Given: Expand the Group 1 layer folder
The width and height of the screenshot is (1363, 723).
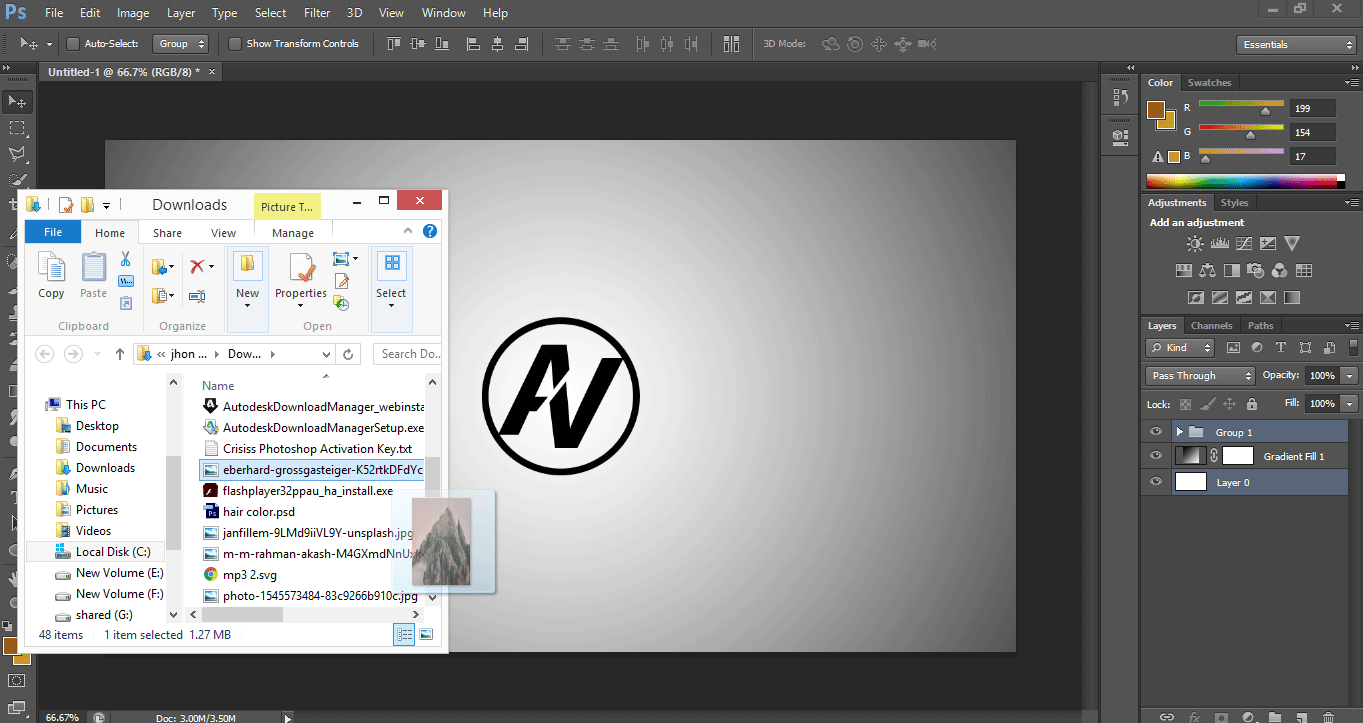Looking at the screenshot, I should click(x=1180, y=432).
